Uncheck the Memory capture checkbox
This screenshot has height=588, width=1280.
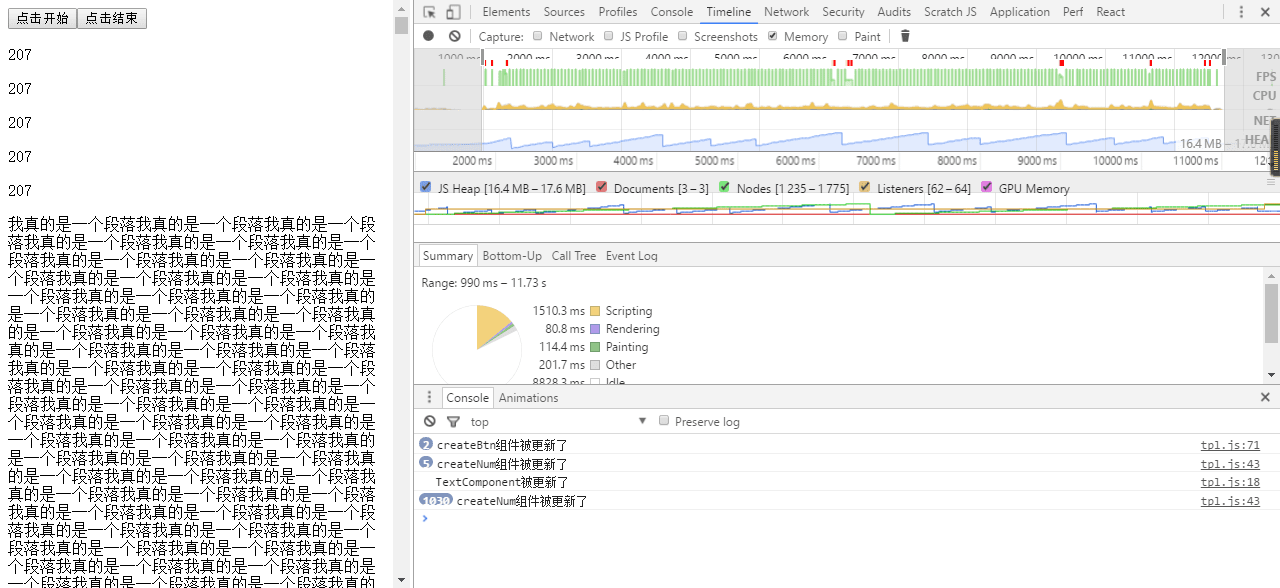(x=773, y=36)
